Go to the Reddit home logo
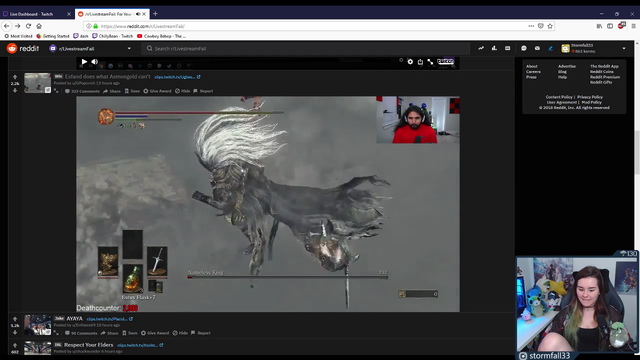640x360 pixels. click(23, 49)
